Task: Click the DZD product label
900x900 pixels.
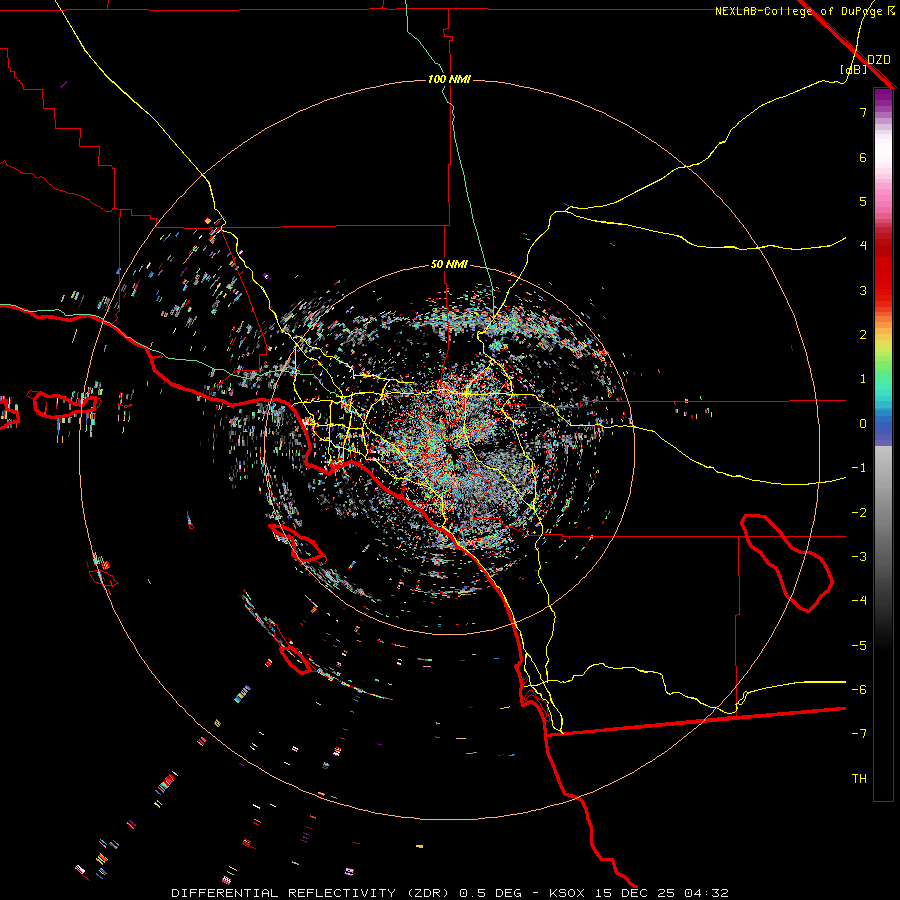Action: 879,60
